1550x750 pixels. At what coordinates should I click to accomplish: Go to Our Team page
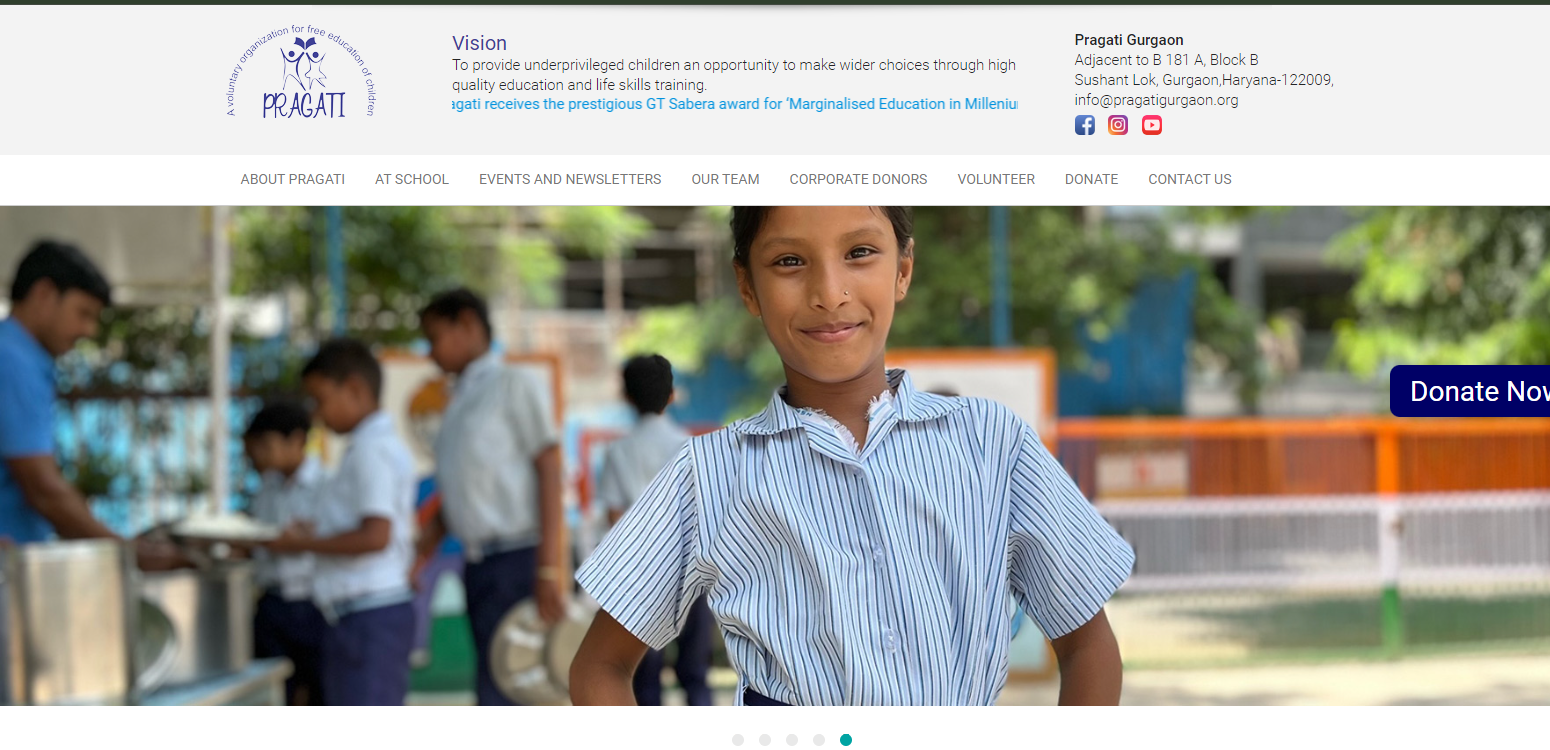(x=726, y=179)
